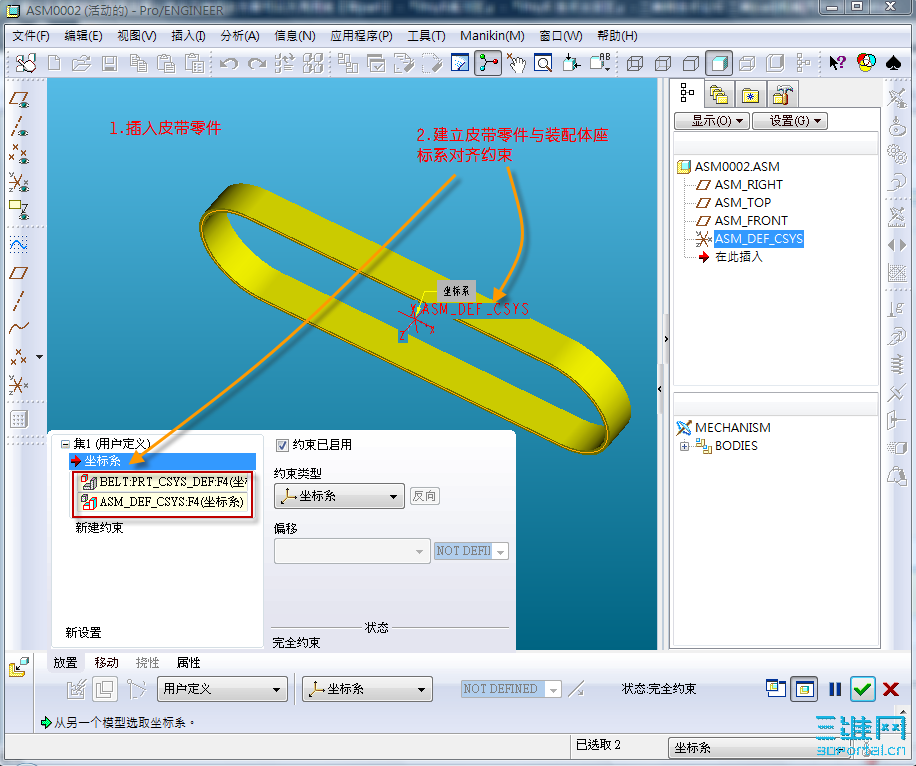Select the datum plane tool in left toolbar
This screenshot has height=766, width=916.
pyautogui.click(x=19, y=272)
